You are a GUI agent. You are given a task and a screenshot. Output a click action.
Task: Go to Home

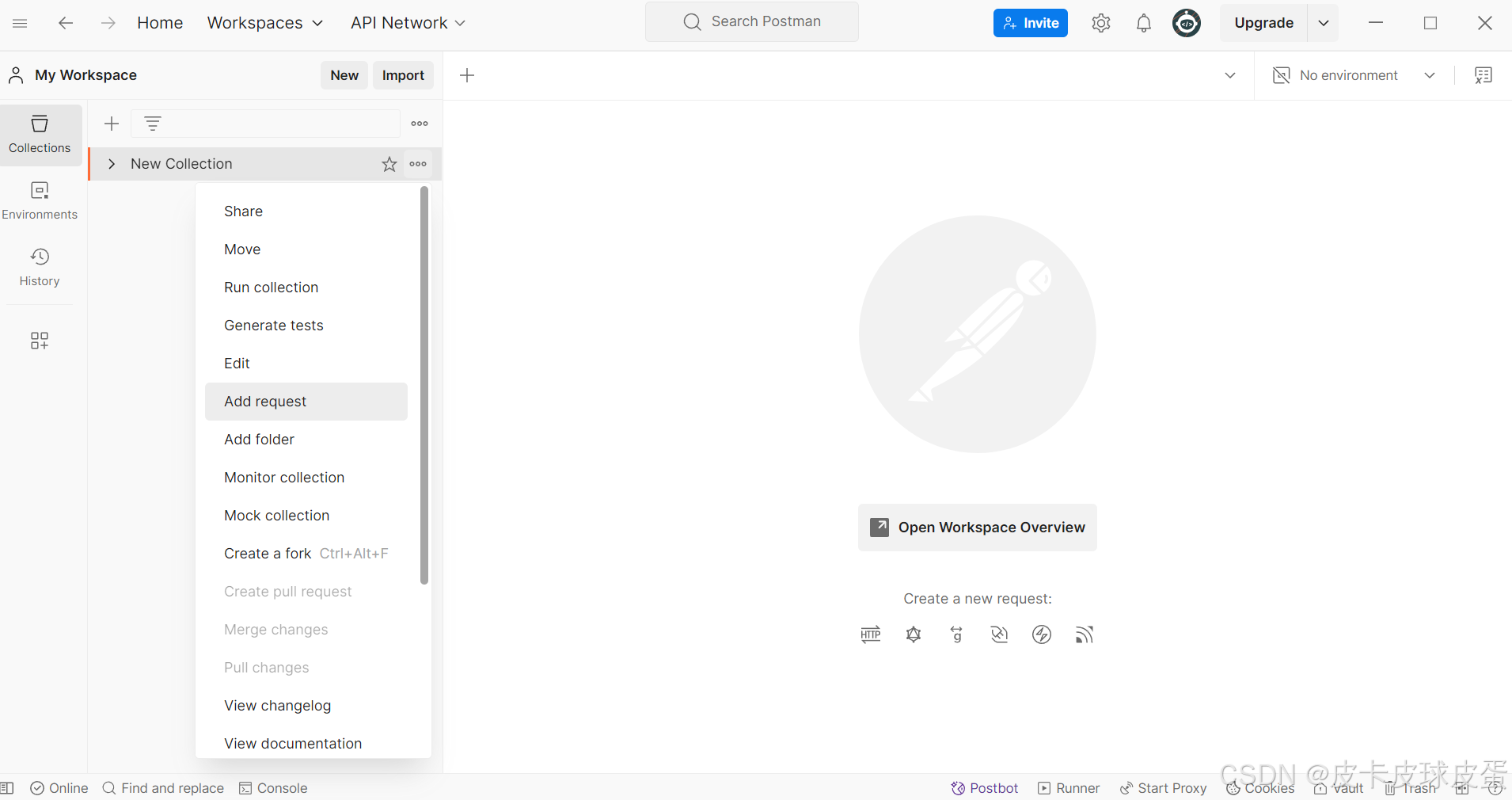160,23
